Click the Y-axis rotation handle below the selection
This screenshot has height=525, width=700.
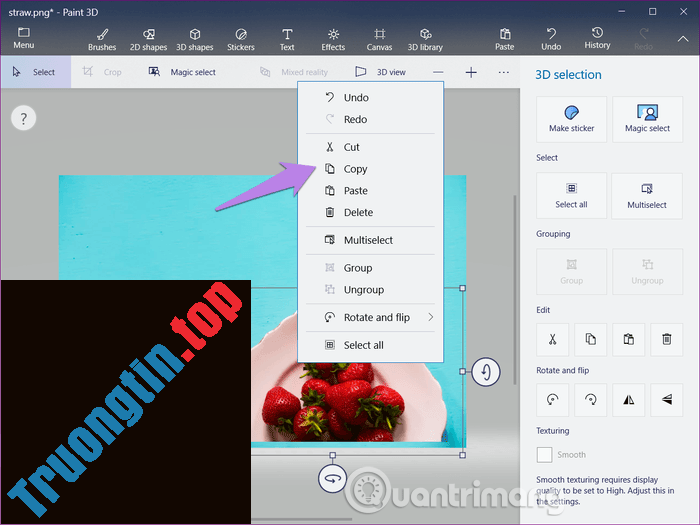pyautogui.click(x=332, y=479)
